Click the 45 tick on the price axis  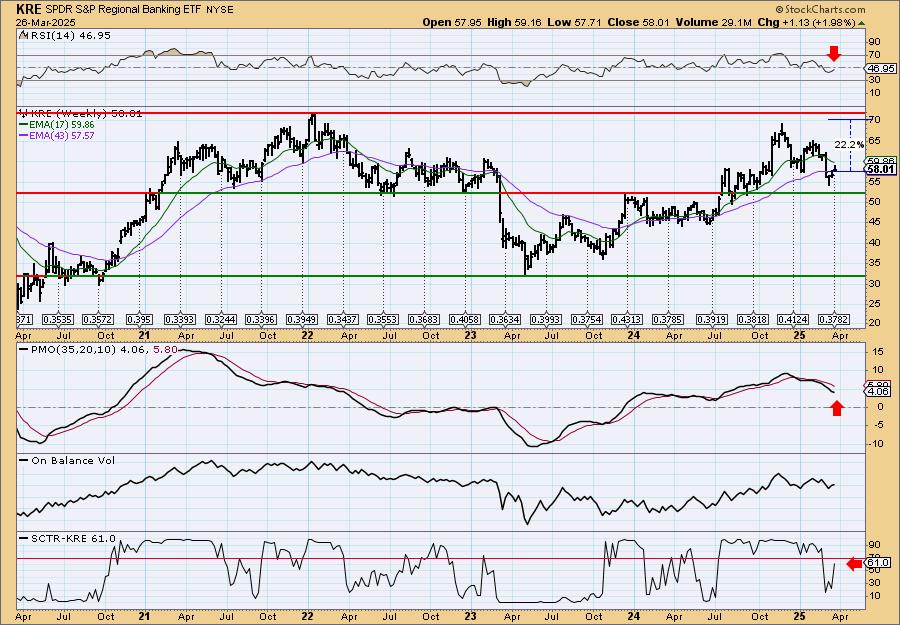[874, 222]
